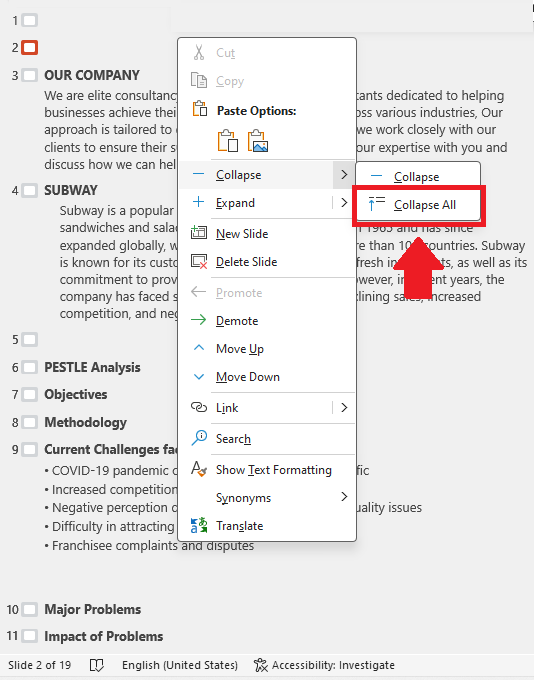Click the Methodology slide title

point(85,422)
